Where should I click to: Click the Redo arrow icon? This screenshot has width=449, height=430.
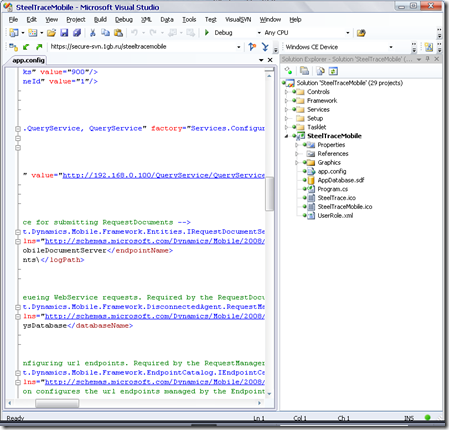click(153, 33)
